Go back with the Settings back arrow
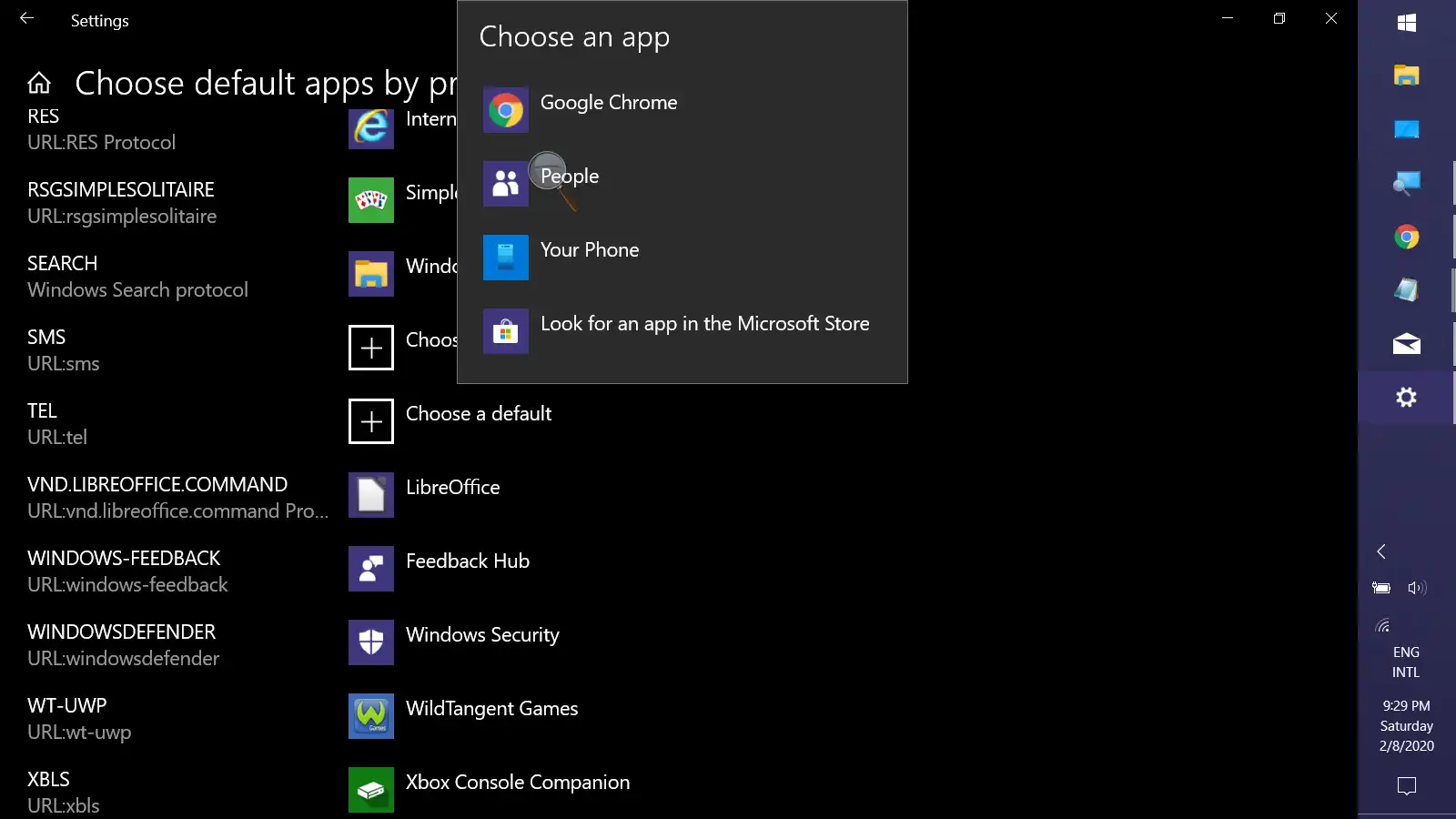The height and width of the screenshot is (819, 1456). [26, 18]
